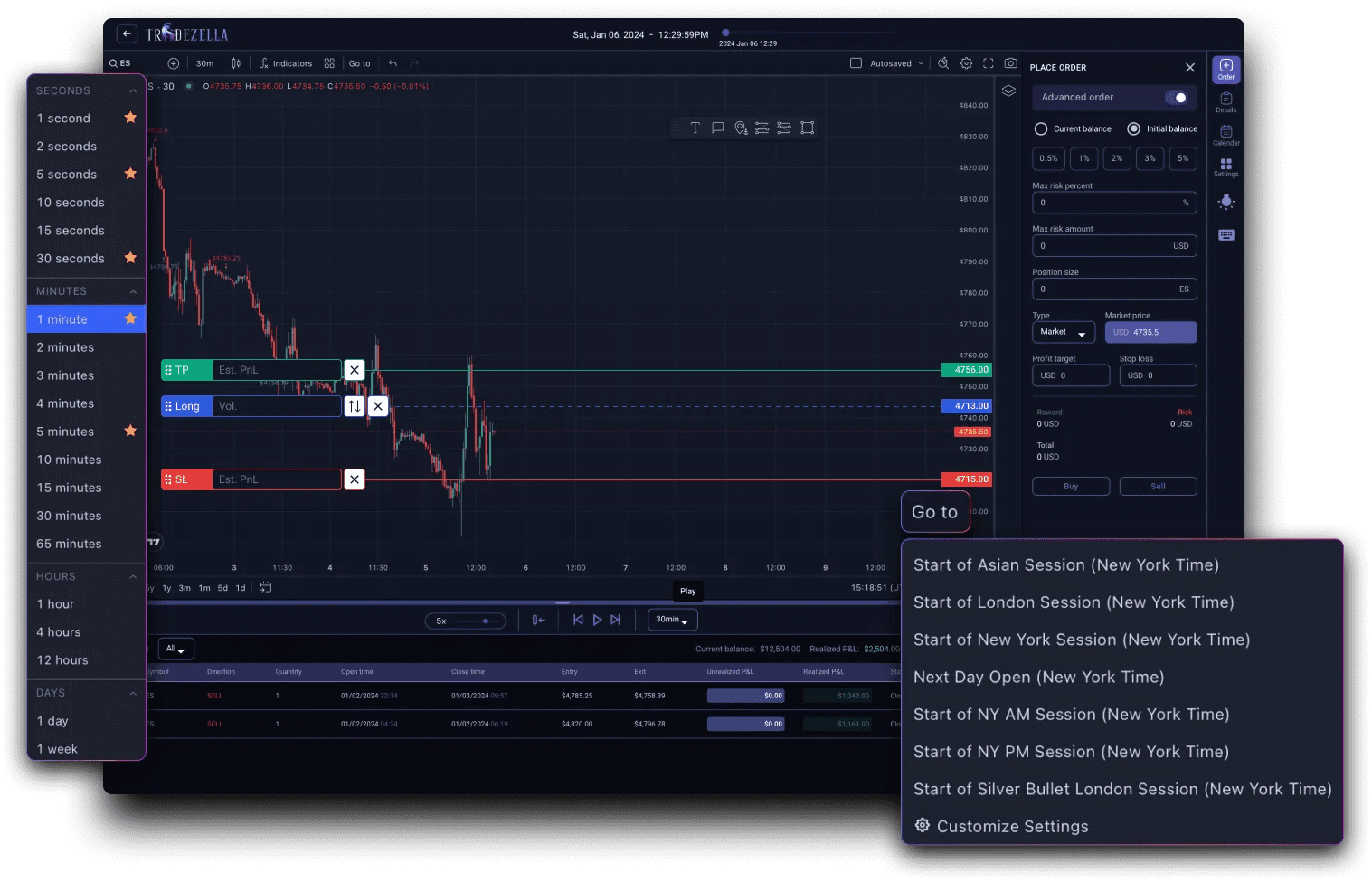The image size is (1372, 882).
Task: Click the Max risk percent input field
Action: pos(1114,202)
